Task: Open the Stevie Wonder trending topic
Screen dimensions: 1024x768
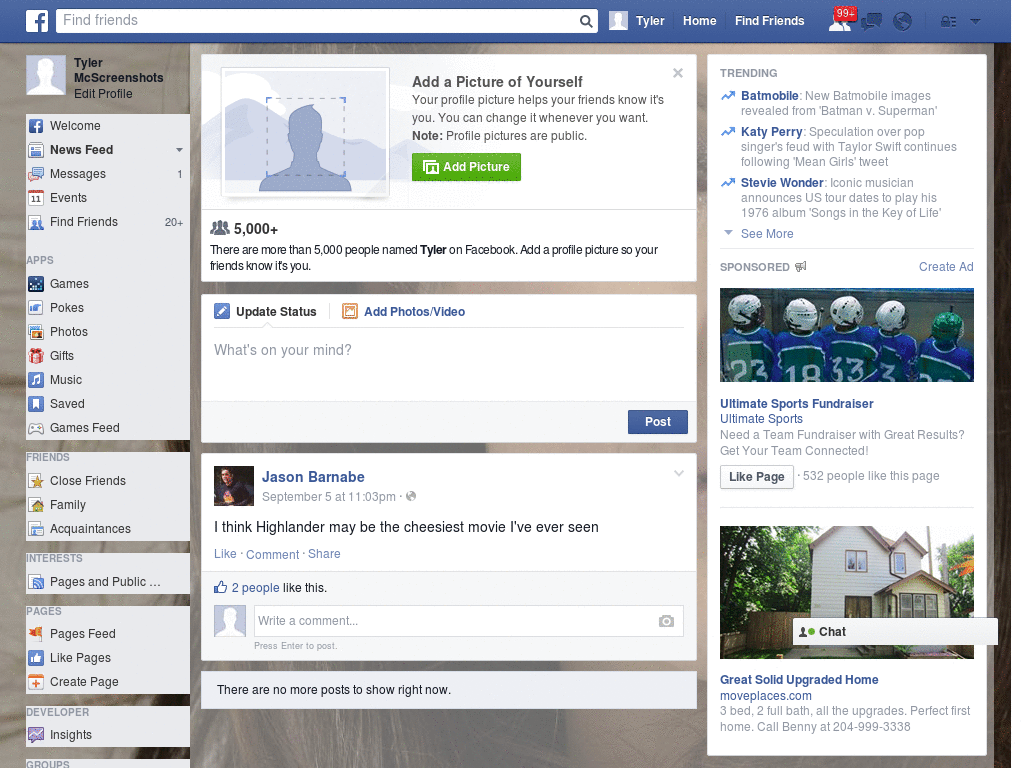Action: click(x=782, y=183)
